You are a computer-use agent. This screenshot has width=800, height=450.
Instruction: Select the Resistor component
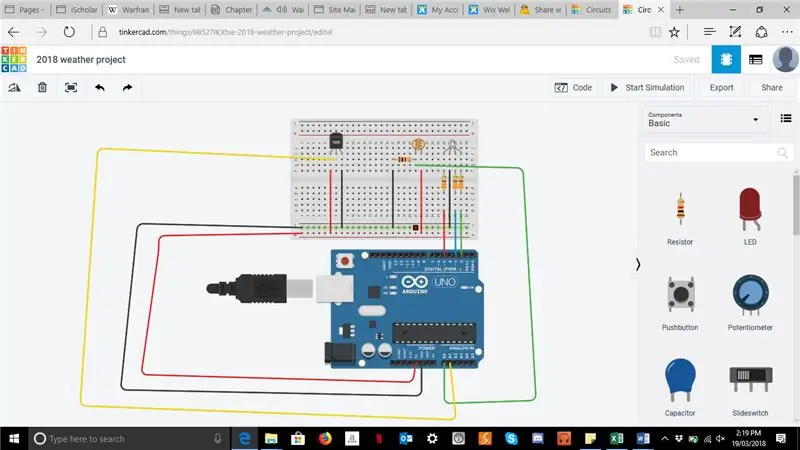680,218
